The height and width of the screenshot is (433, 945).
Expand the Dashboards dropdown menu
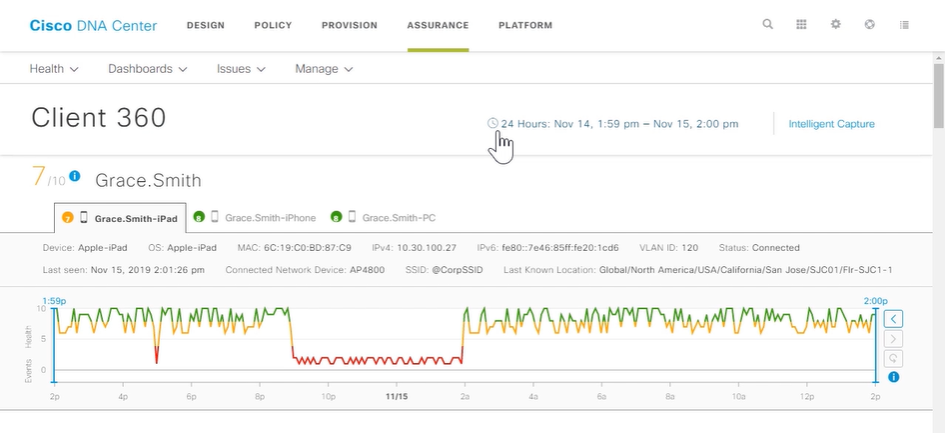point(148,69)
